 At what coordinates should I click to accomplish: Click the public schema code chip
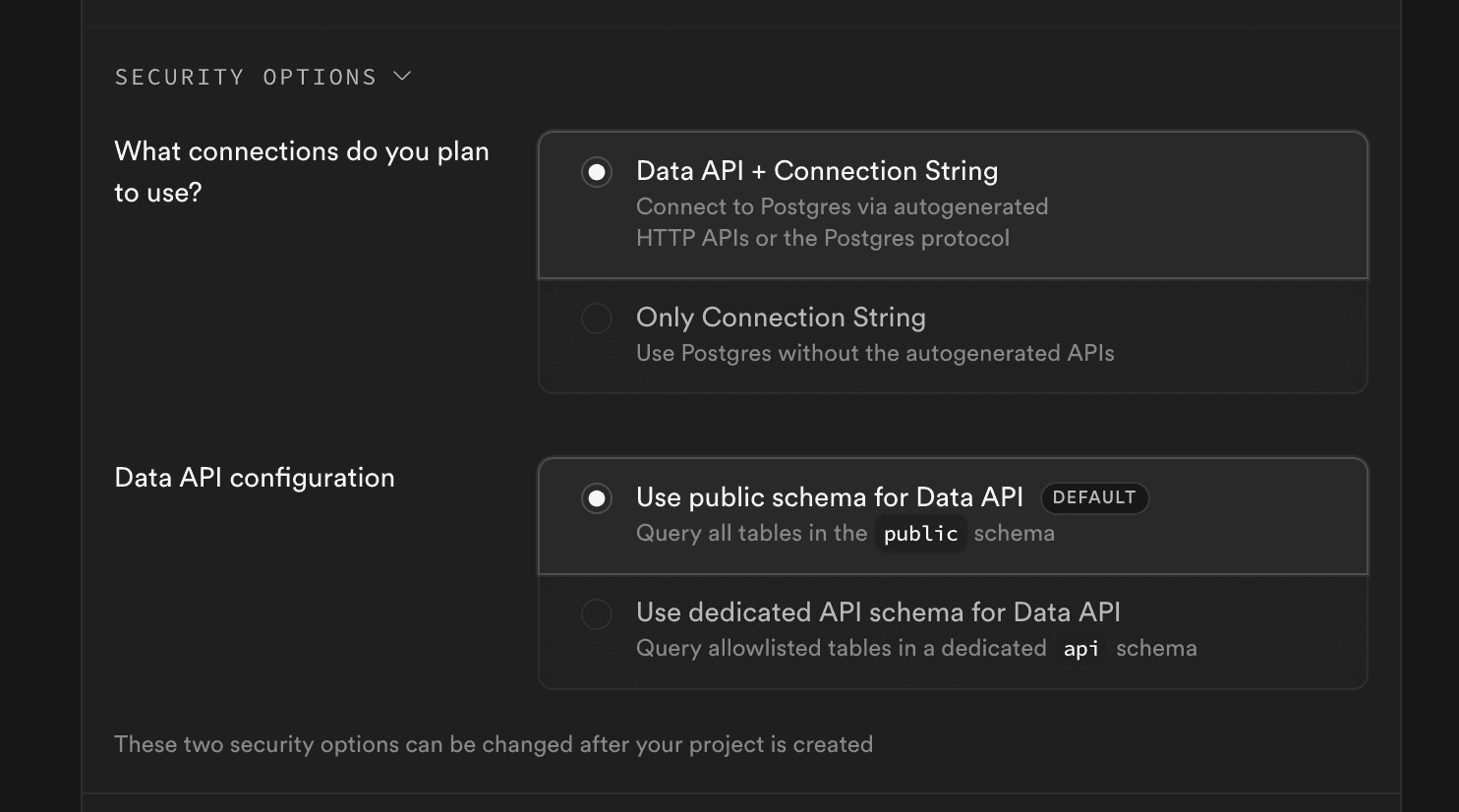[920, 534]
